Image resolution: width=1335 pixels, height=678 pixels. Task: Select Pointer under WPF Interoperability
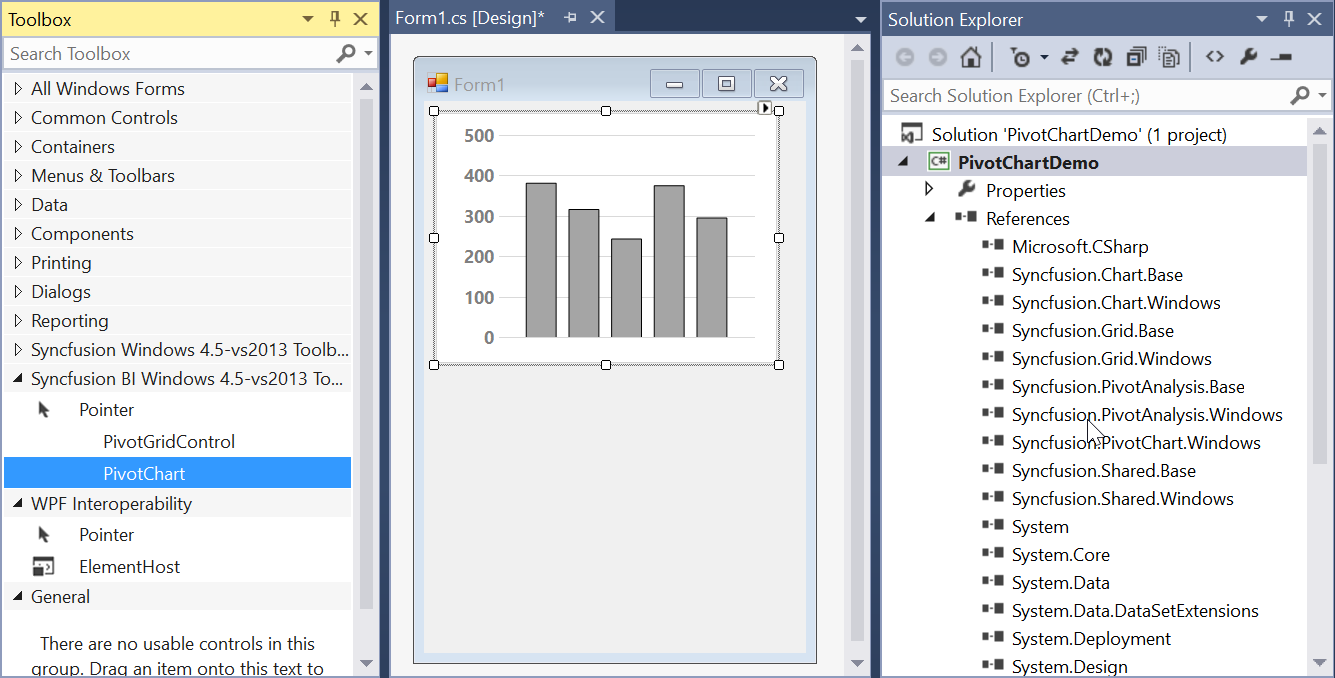point(178,535)
